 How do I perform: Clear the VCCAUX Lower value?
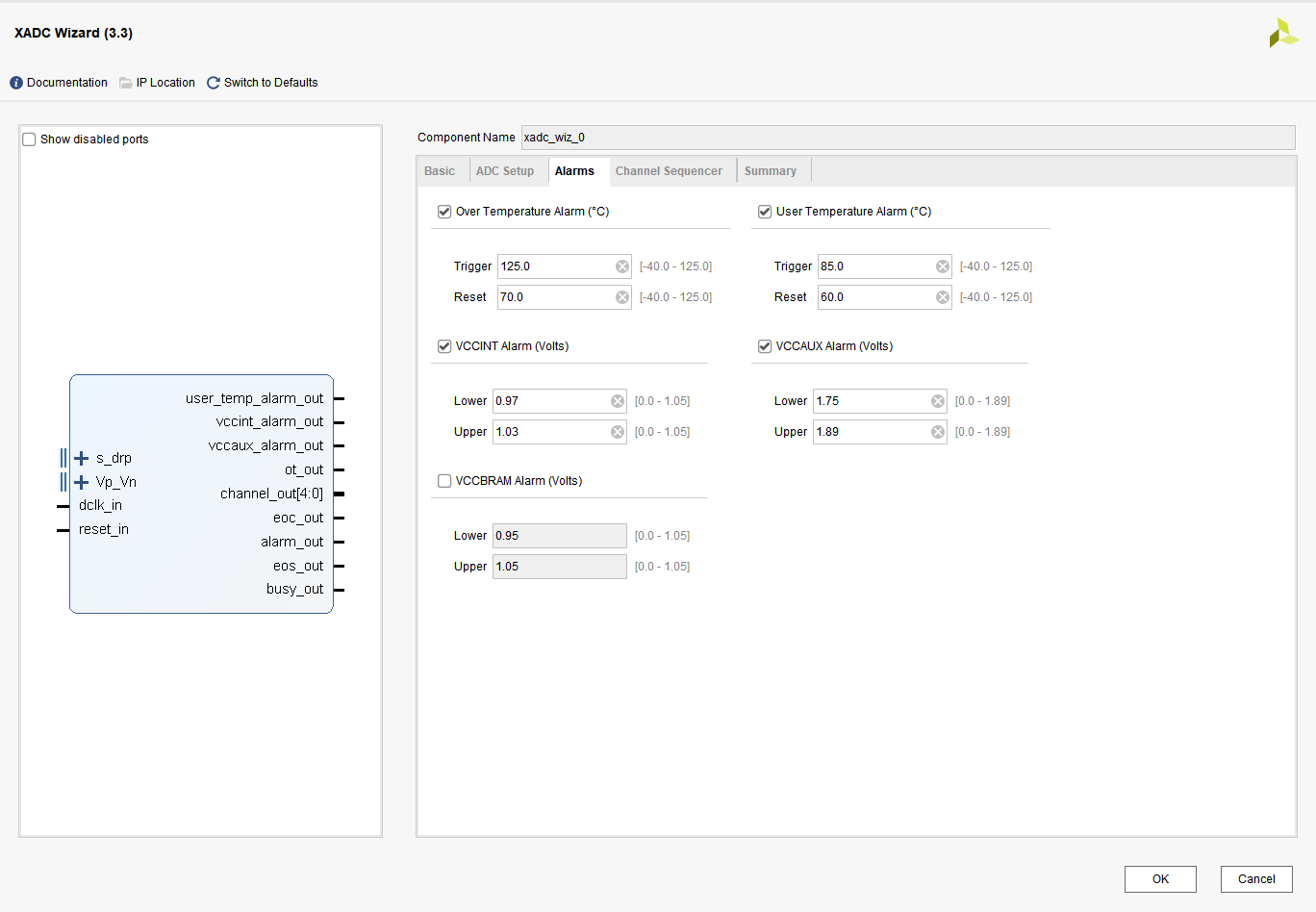pos(938,401)
